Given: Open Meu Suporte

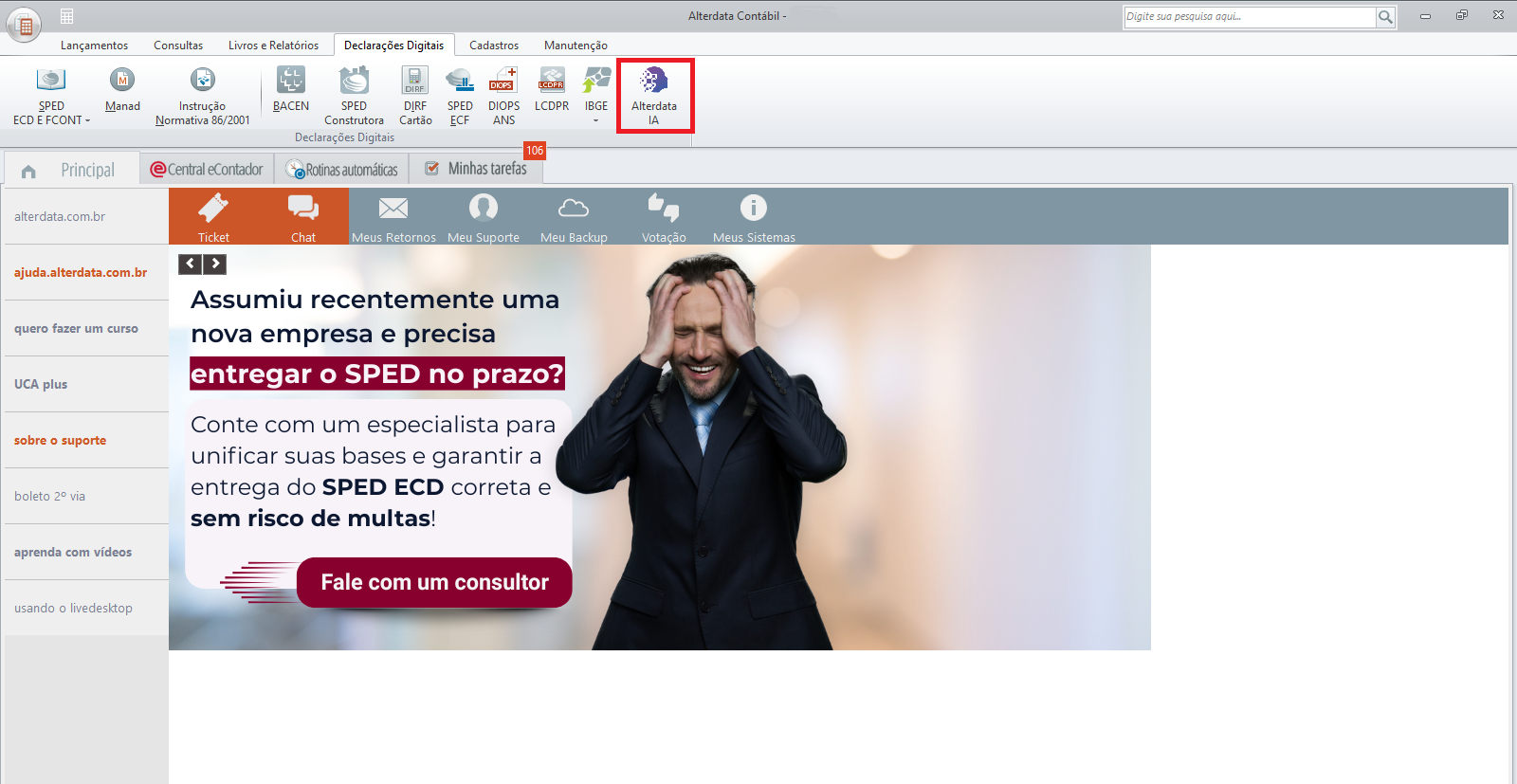Looking at the screenshot, I should click(484, 217).
